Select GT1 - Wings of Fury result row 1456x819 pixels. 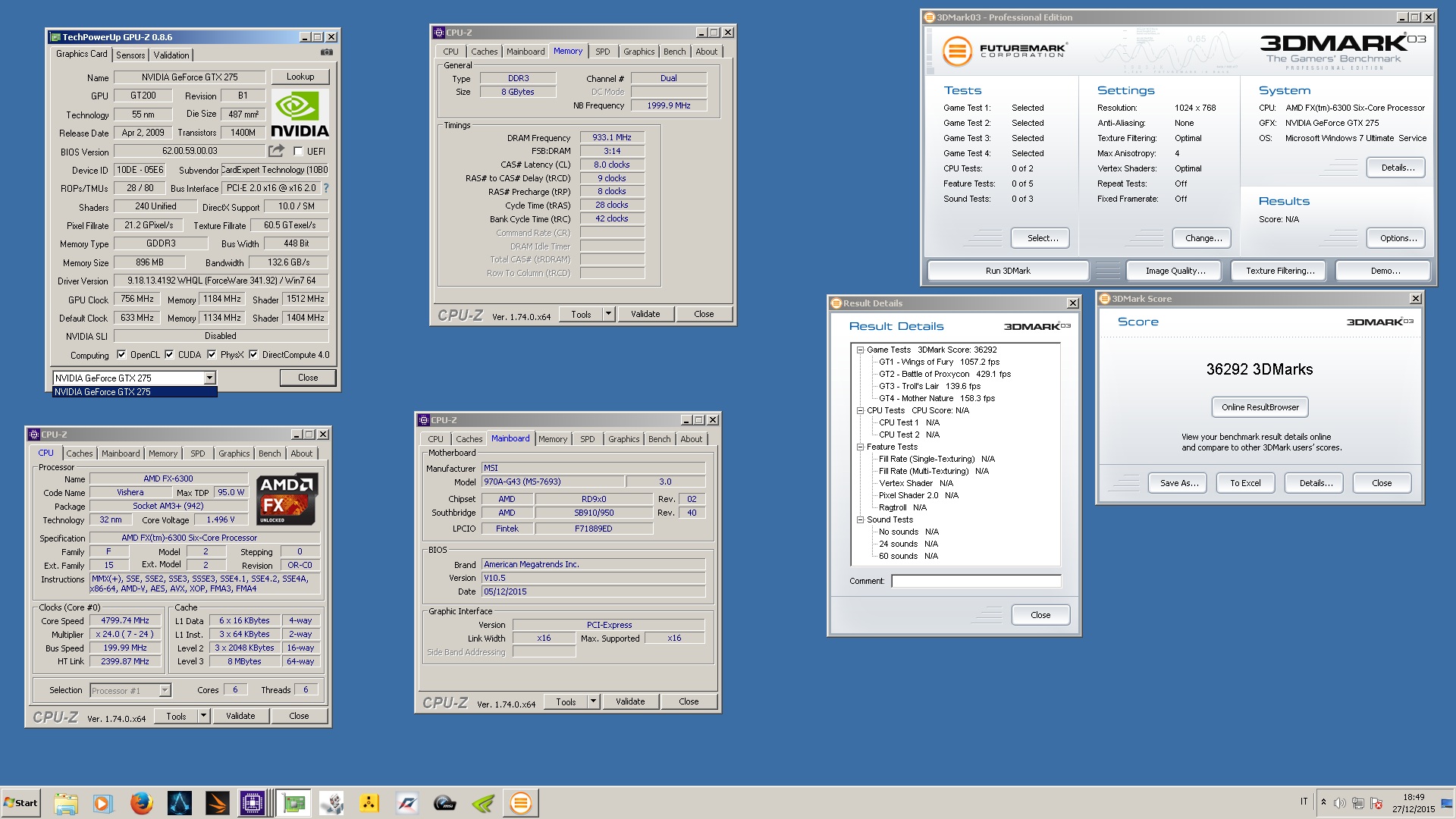[x=939, y=362]
